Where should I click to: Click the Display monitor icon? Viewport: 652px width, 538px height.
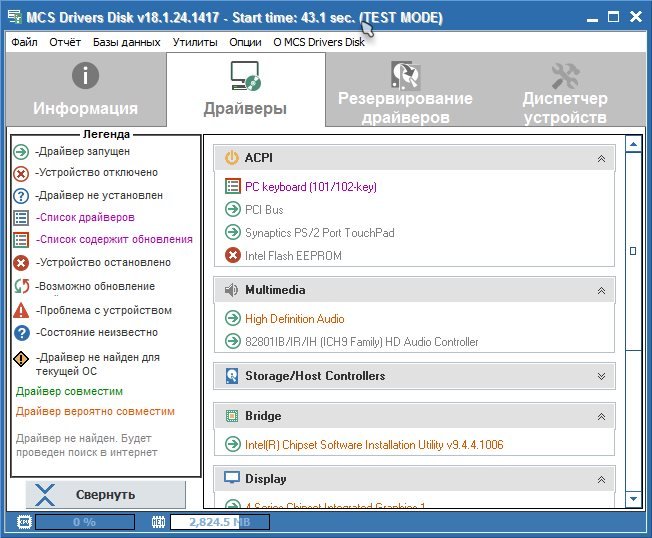[x=232, y=477]
